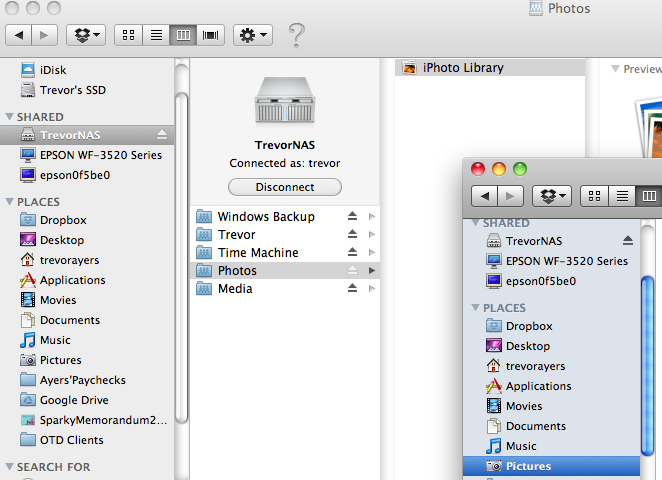Open SparkyMemorandum2 item in the sidebar
Screen dimensions: 662x480
pos(87,420)
